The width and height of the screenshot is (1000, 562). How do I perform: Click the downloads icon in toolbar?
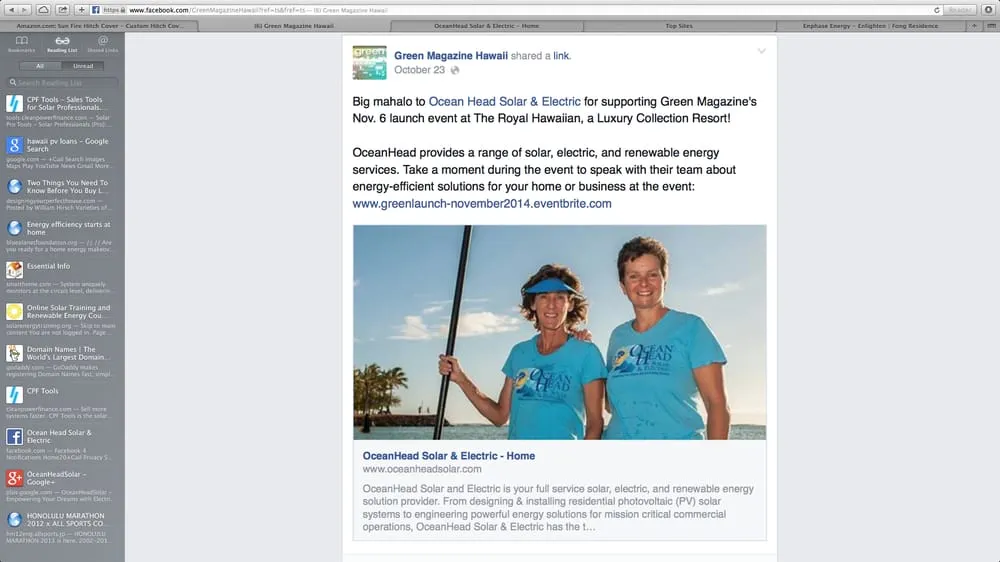[x=989, y=10]
